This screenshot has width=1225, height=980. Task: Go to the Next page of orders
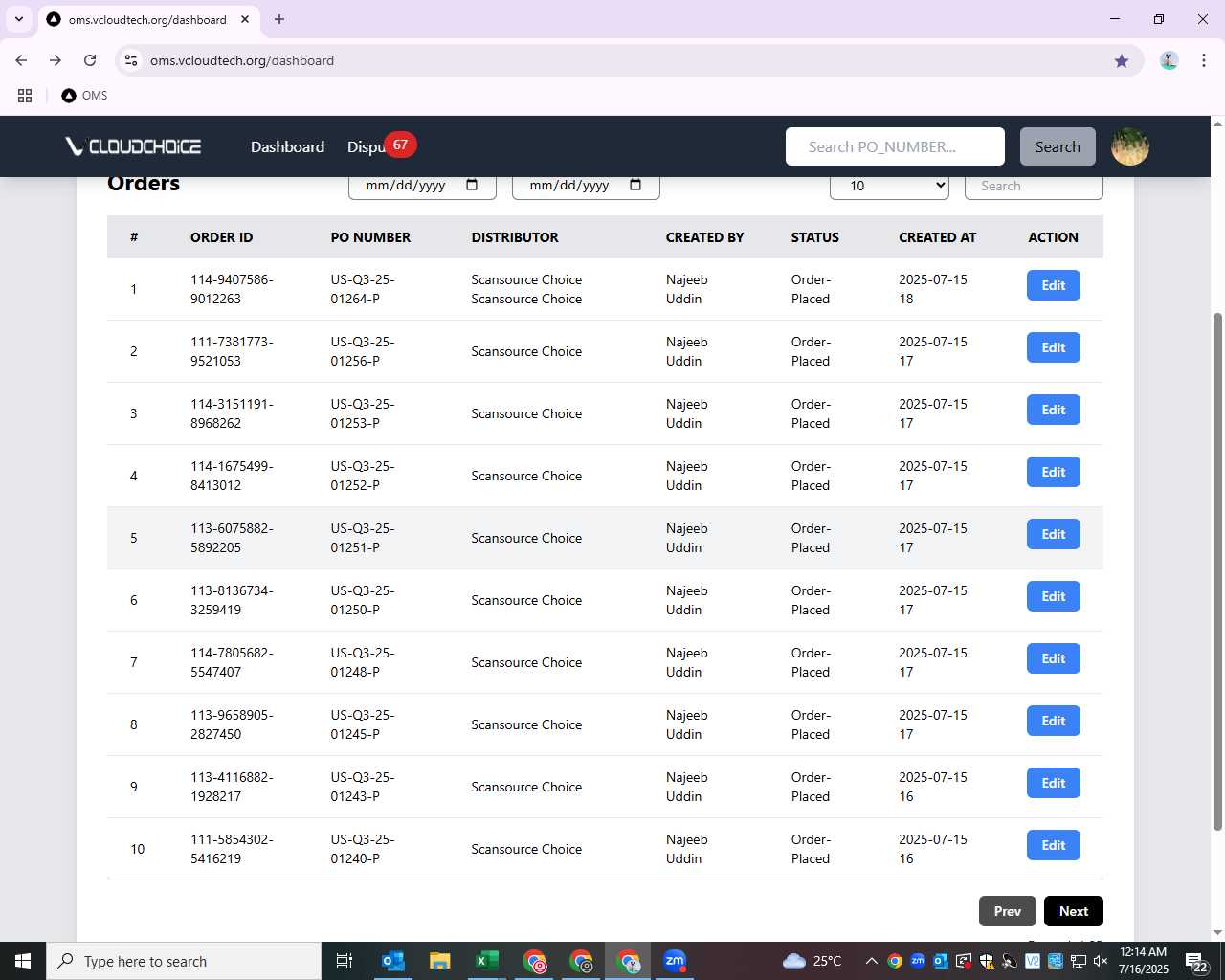[x=1073, y=911]
